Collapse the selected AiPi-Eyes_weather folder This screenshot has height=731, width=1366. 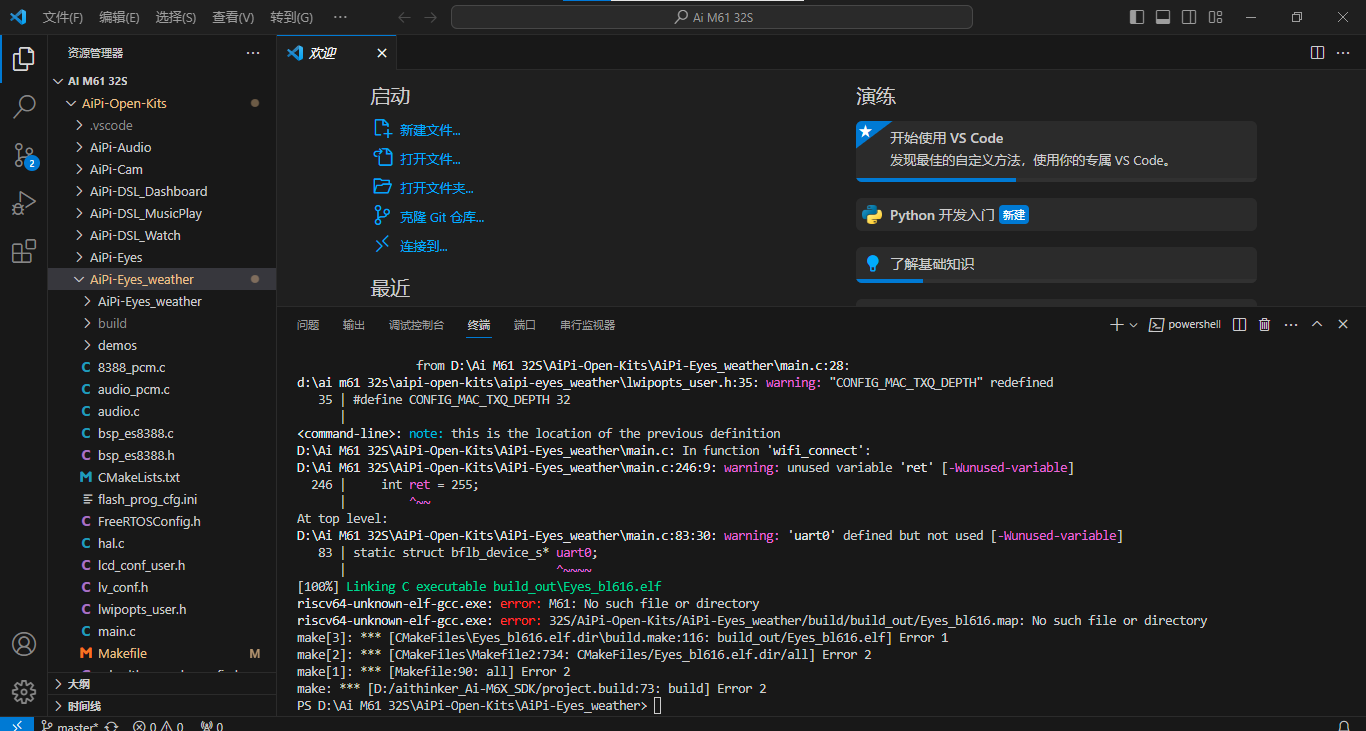pyautogui.click(x=162, y=279)
